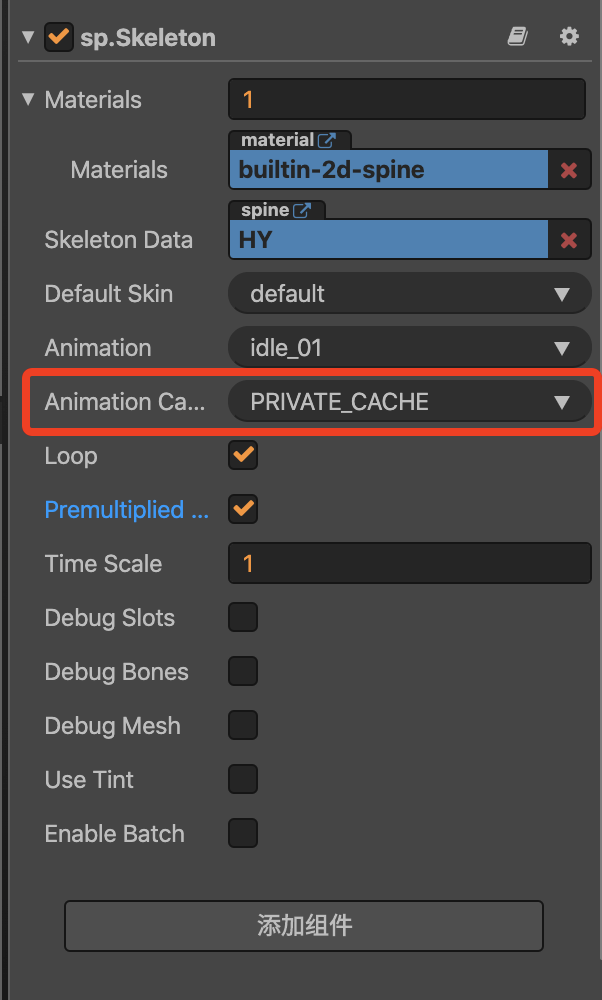Uncheck the Premultiplied Alpha option
Screen dimensions: 602x1000
click(x=243, y=510)
